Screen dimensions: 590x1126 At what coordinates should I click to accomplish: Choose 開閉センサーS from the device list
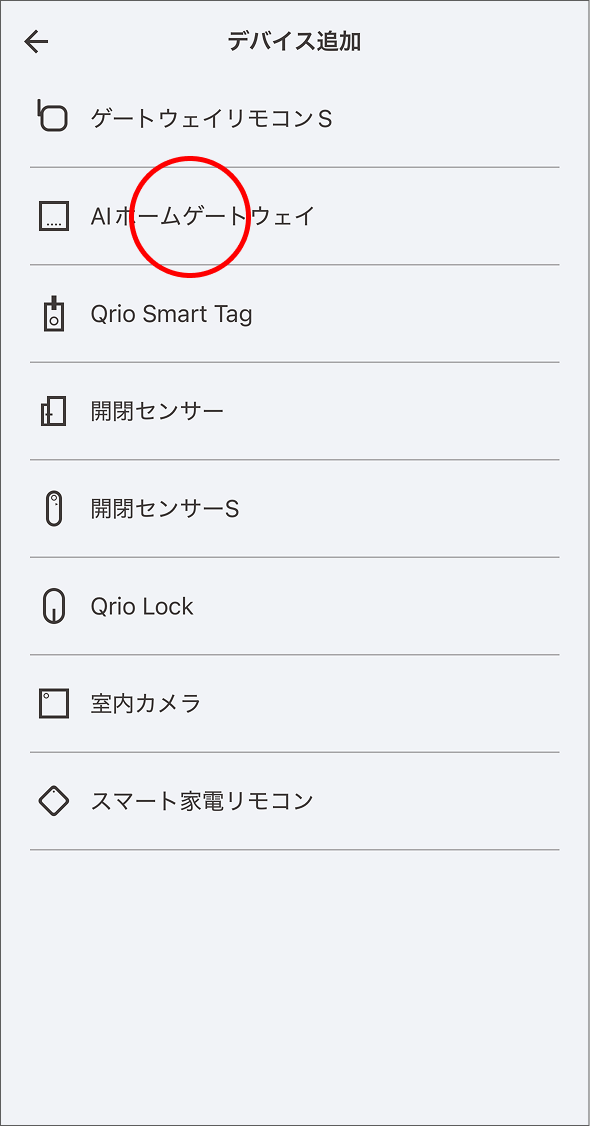coord(295,508)
